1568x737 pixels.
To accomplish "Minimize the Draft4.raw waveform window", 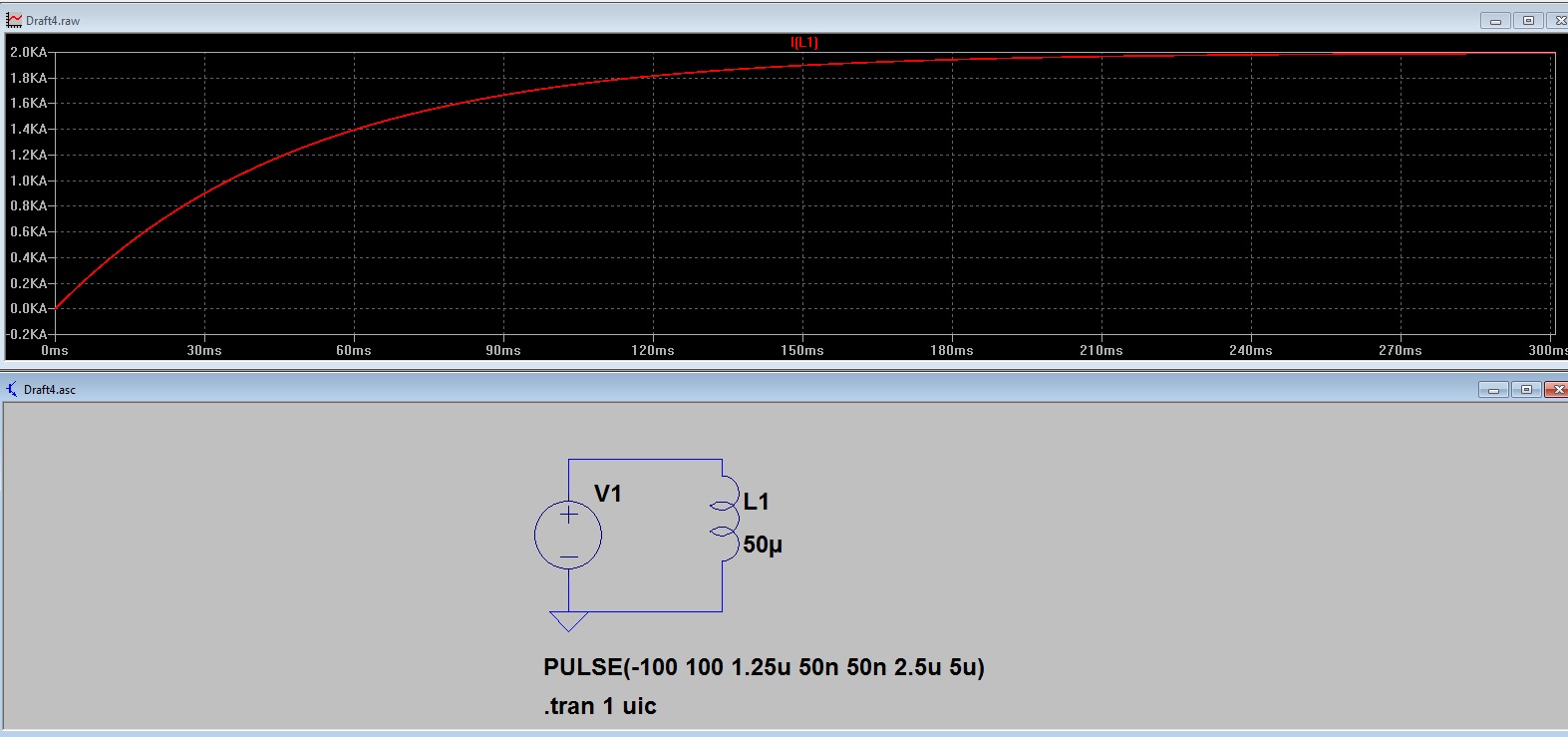I will tap(1494, 20).
